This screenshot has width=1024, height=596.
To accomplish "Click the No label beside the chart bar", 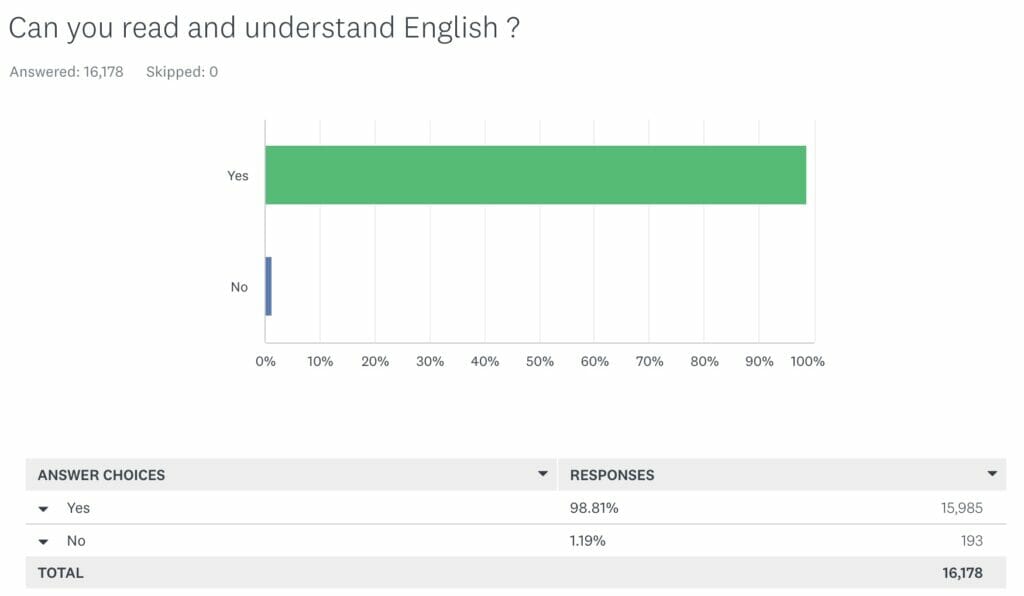I will (x=239, y=287).
